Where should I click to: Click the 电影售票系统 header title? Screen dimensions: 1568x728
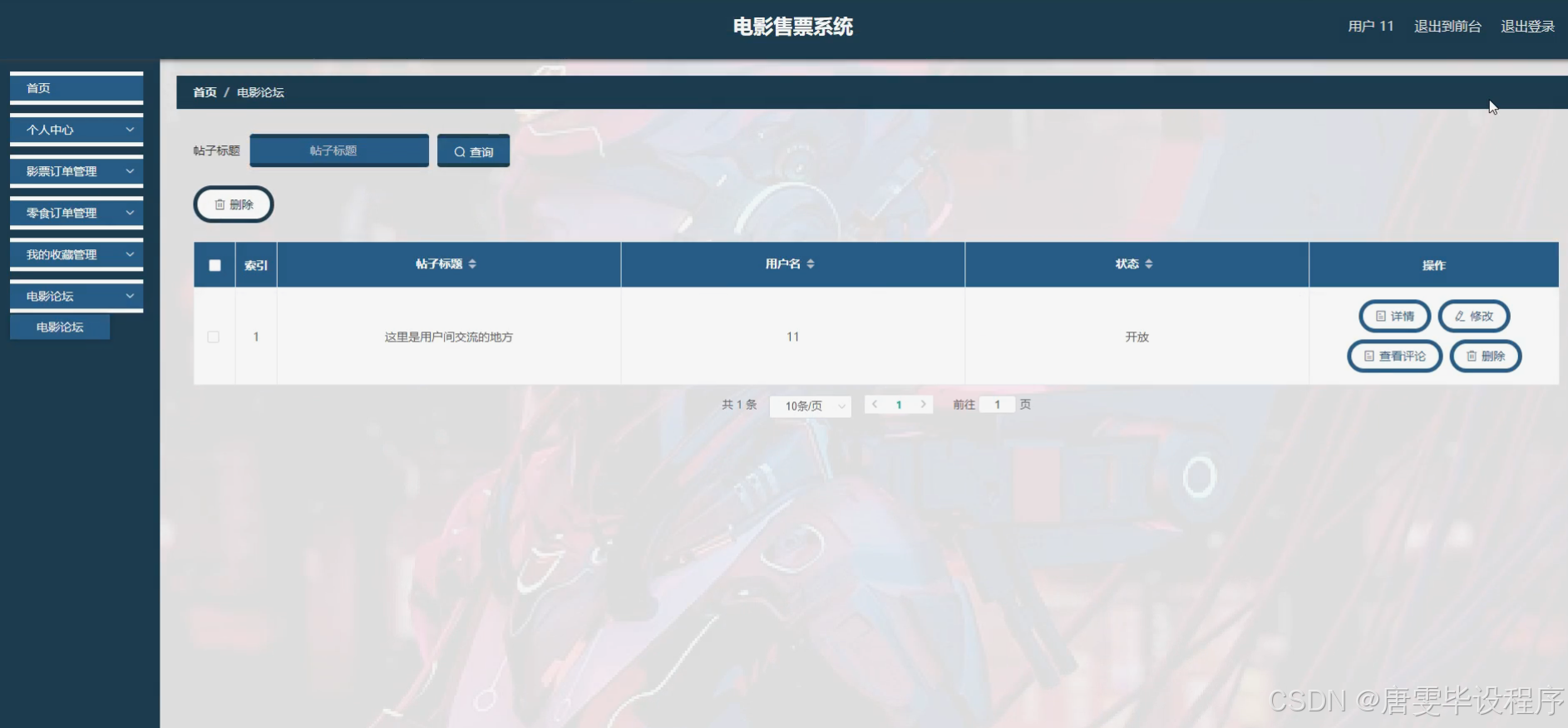tap(792, 27)
